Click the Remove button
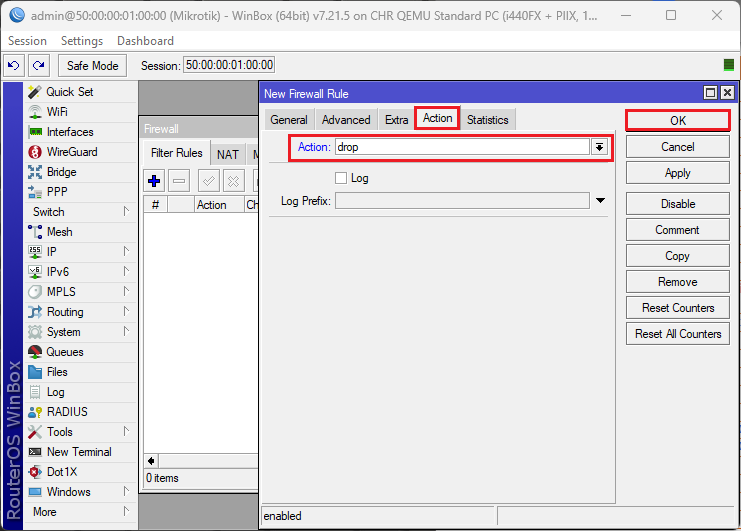This screenshot has width=741, height=531. pyautogui.click(x=678, y=282)
